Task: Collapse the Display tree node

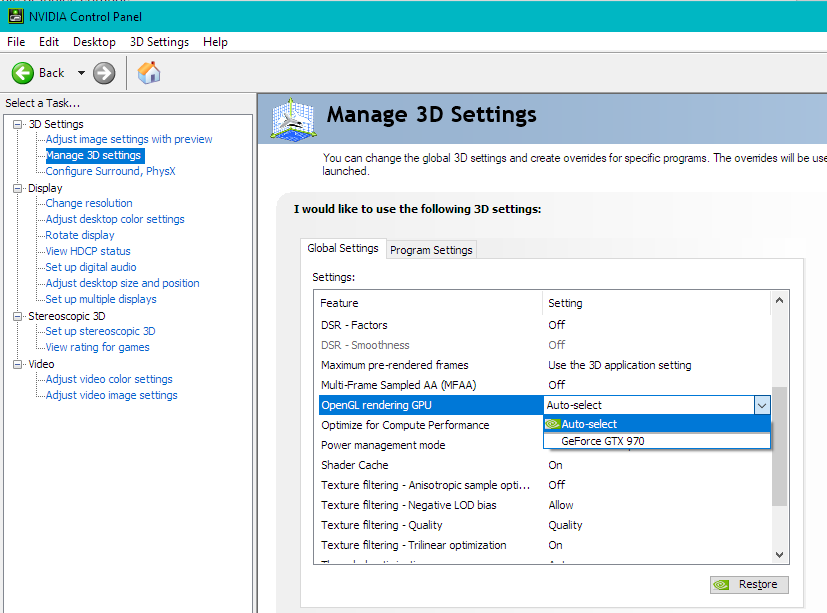Action: pos(17,188)
